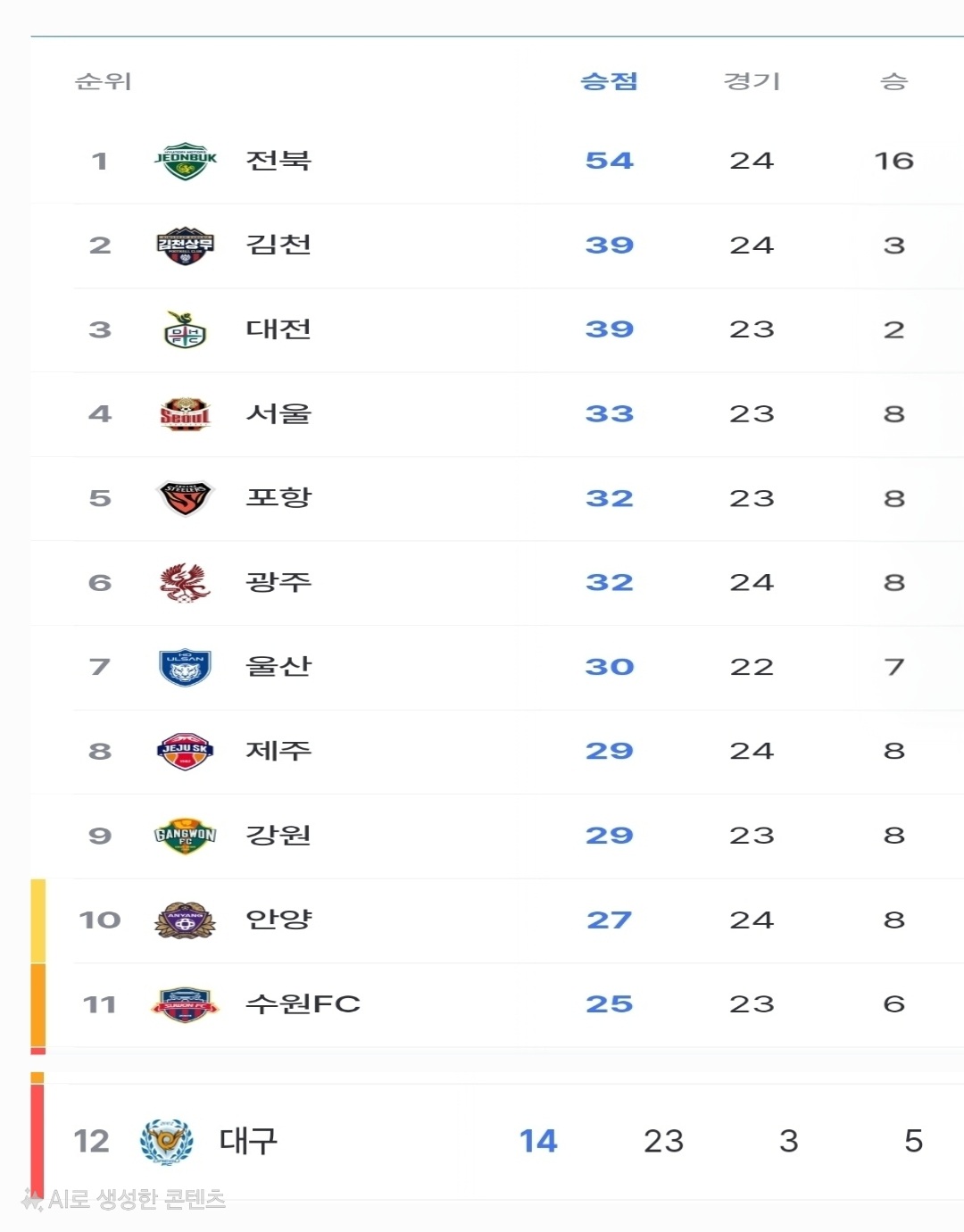Screen dimensions: 964x1232
Task: Select the Daejeon Hana team logo
Action: (x=186, y=329)
